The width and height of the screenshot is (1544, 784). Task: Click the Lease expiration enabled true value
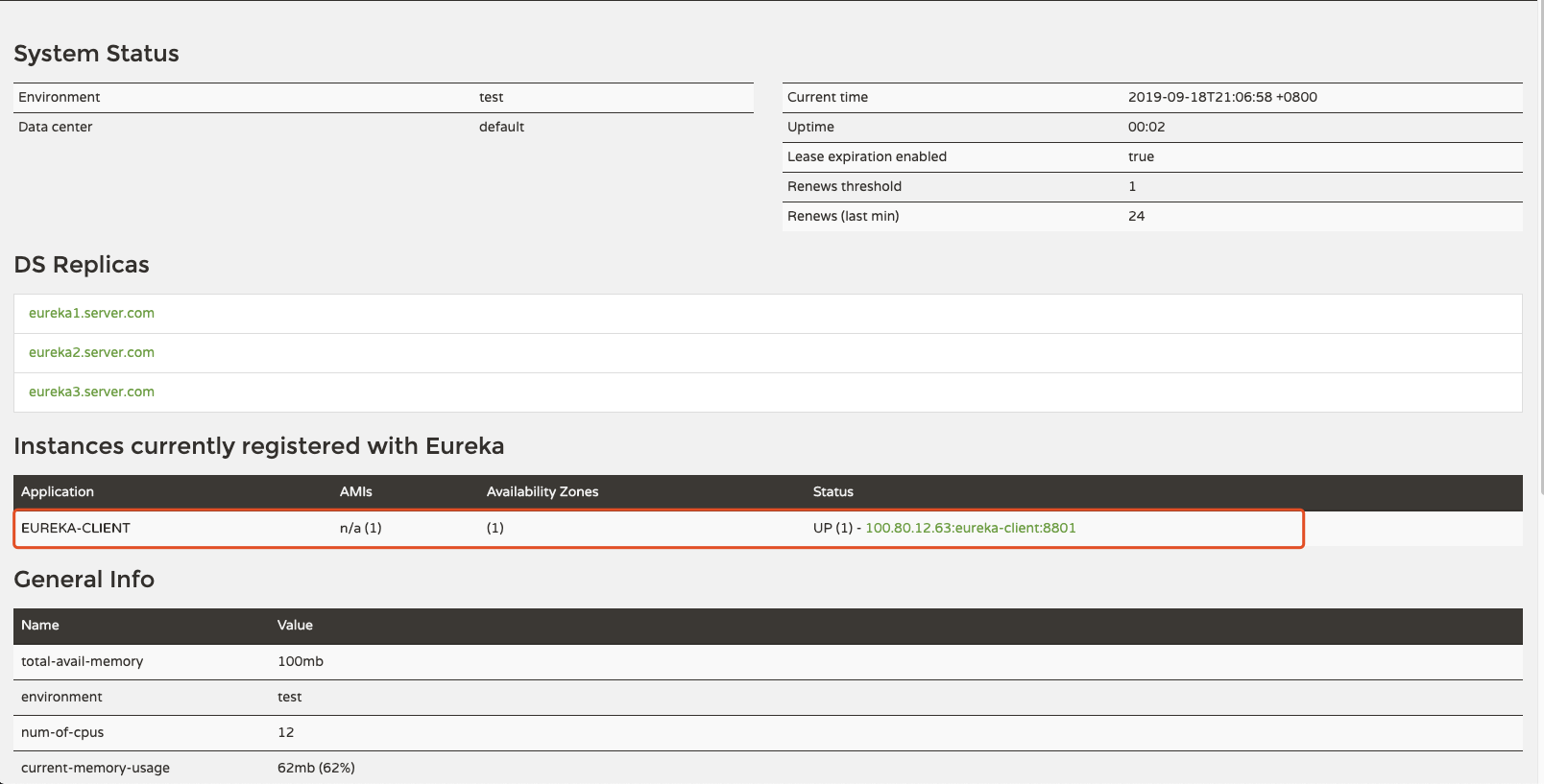[1141, 156]
